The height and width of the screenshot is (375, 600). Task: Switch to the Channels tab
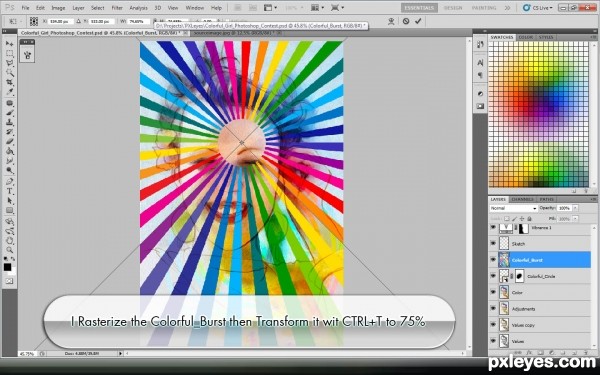522,199
